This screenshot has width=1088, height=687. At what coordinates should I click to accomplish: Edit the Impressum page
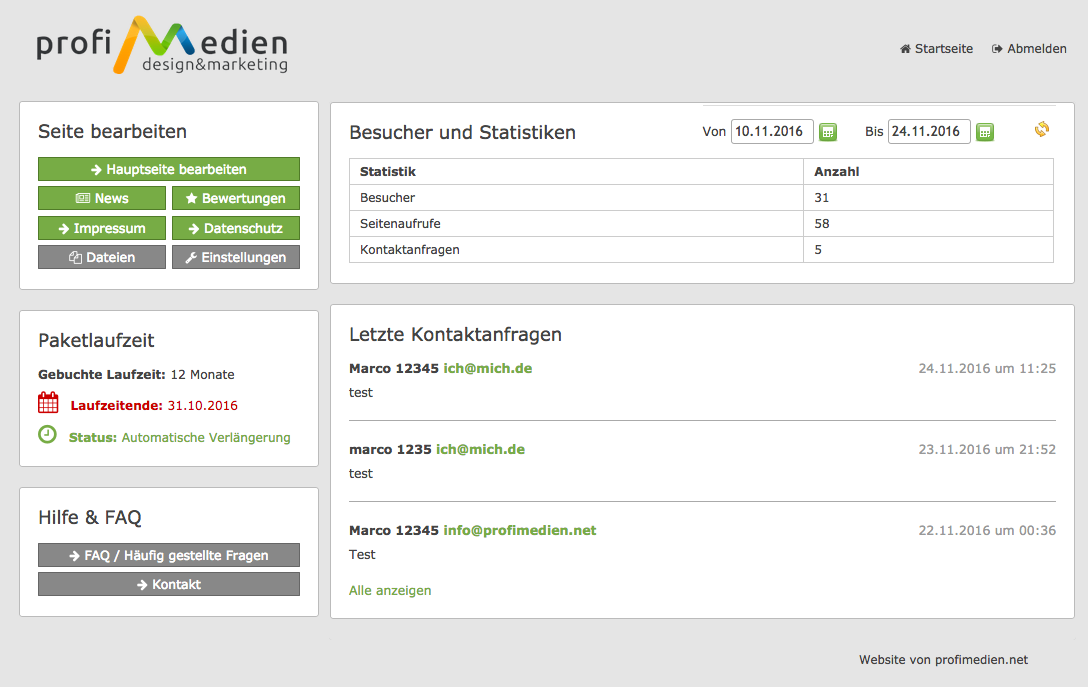102,228
